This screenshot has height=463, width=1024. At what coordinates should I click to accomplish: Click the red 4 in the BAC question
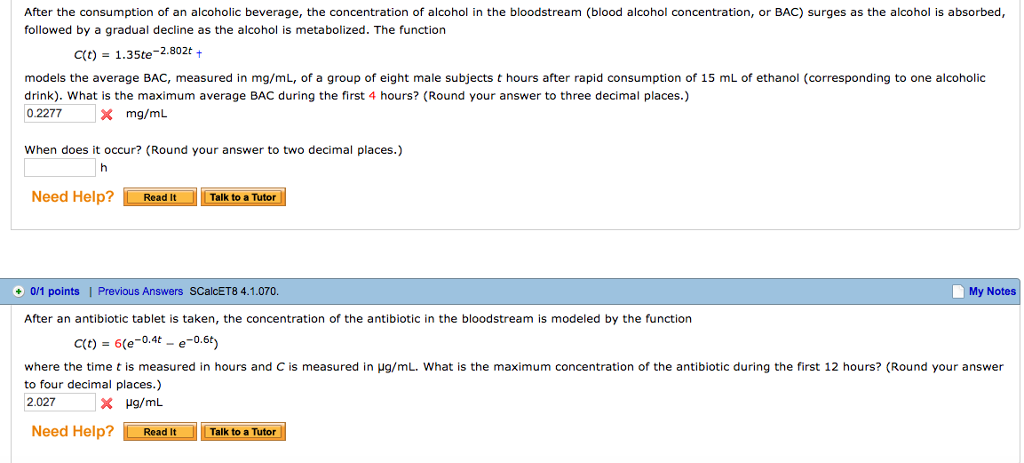372,96
